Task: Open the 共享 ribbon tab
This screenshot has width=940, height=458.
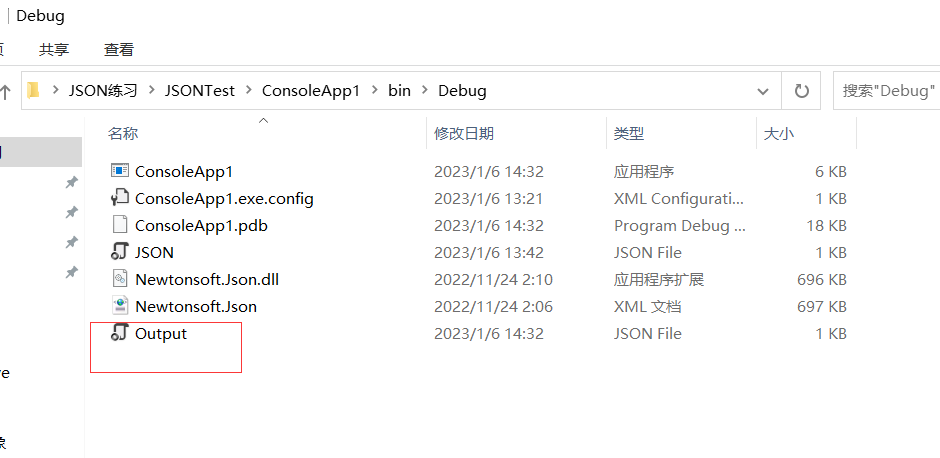Action: (54, 49)
